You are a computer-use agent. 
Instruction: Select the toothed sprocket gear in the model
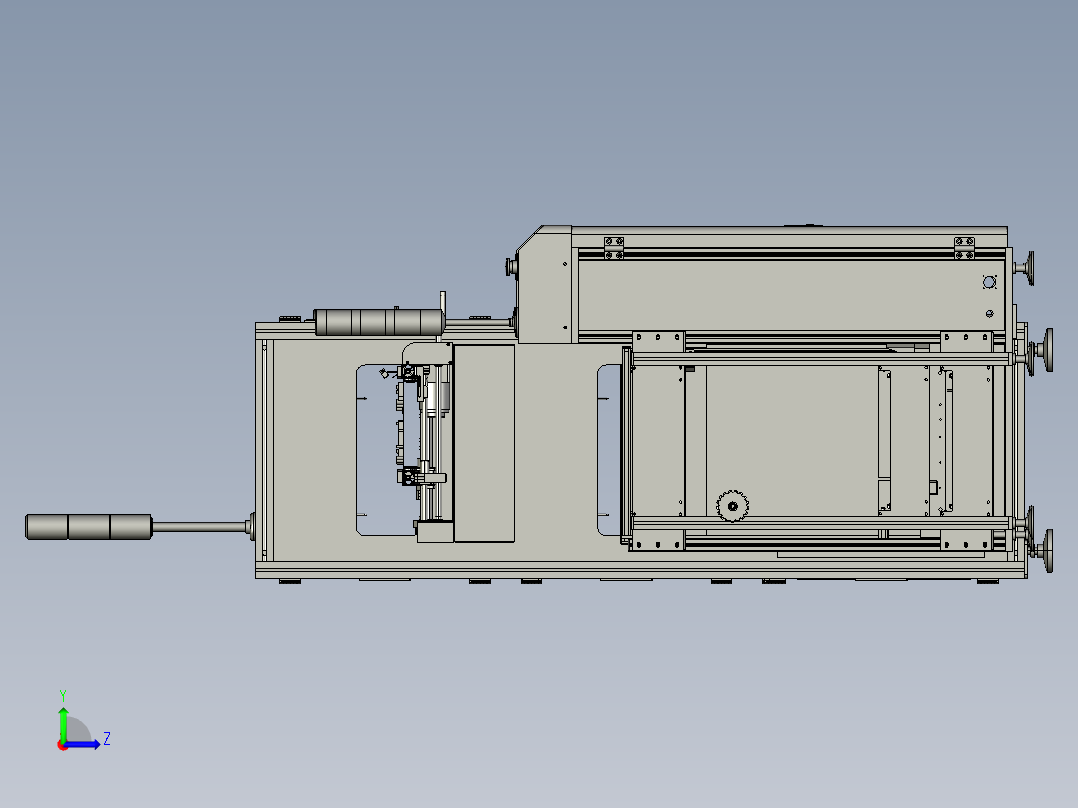point(732,506)
